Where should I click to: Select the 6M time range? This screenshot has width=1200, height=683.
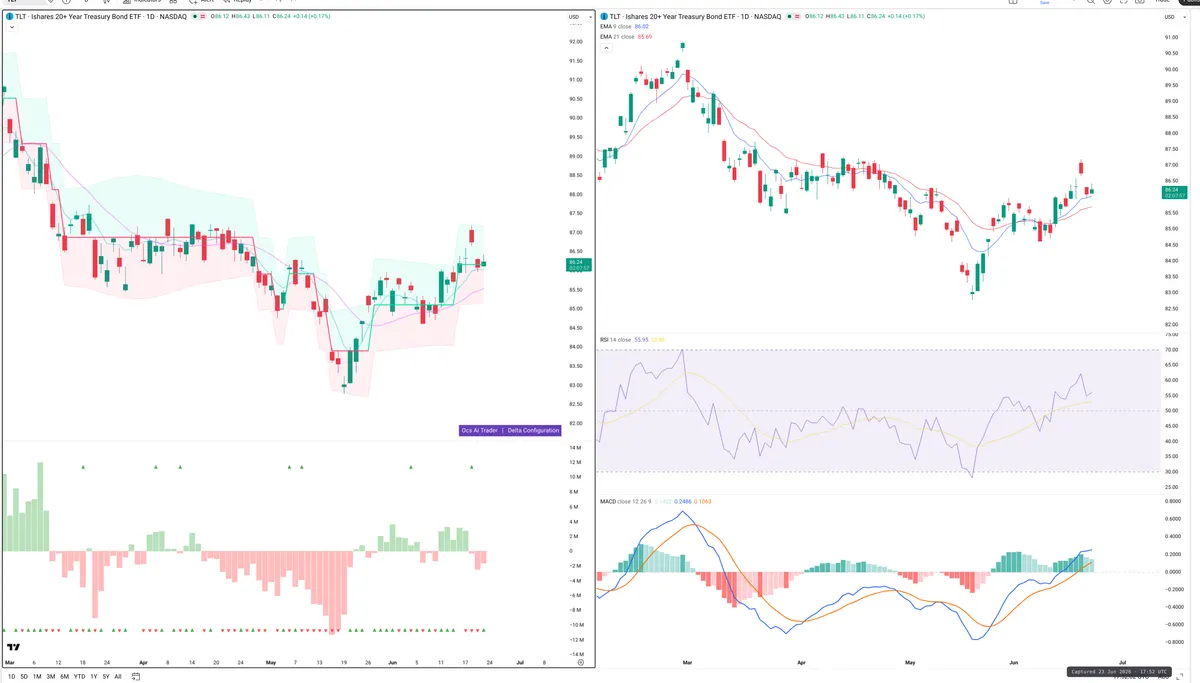click(64, 677)
